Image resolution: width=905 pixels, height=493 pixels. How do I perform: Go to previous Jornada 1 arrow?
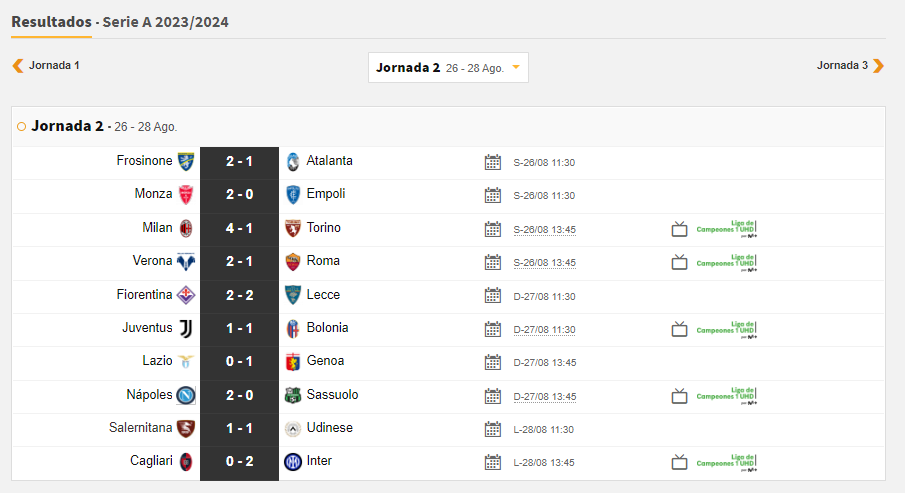click(18, 66)
